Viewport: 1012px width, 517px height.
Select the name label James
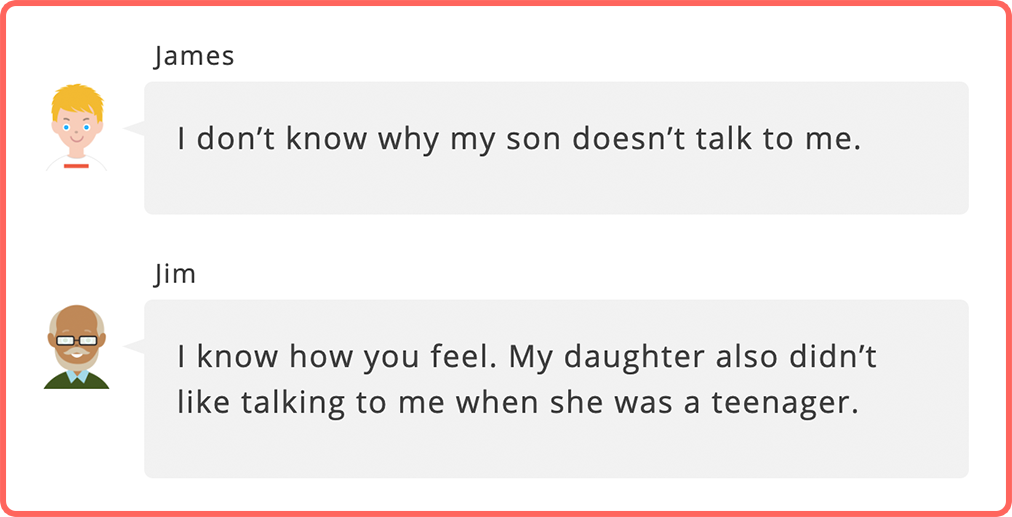[x=194, y=57]
